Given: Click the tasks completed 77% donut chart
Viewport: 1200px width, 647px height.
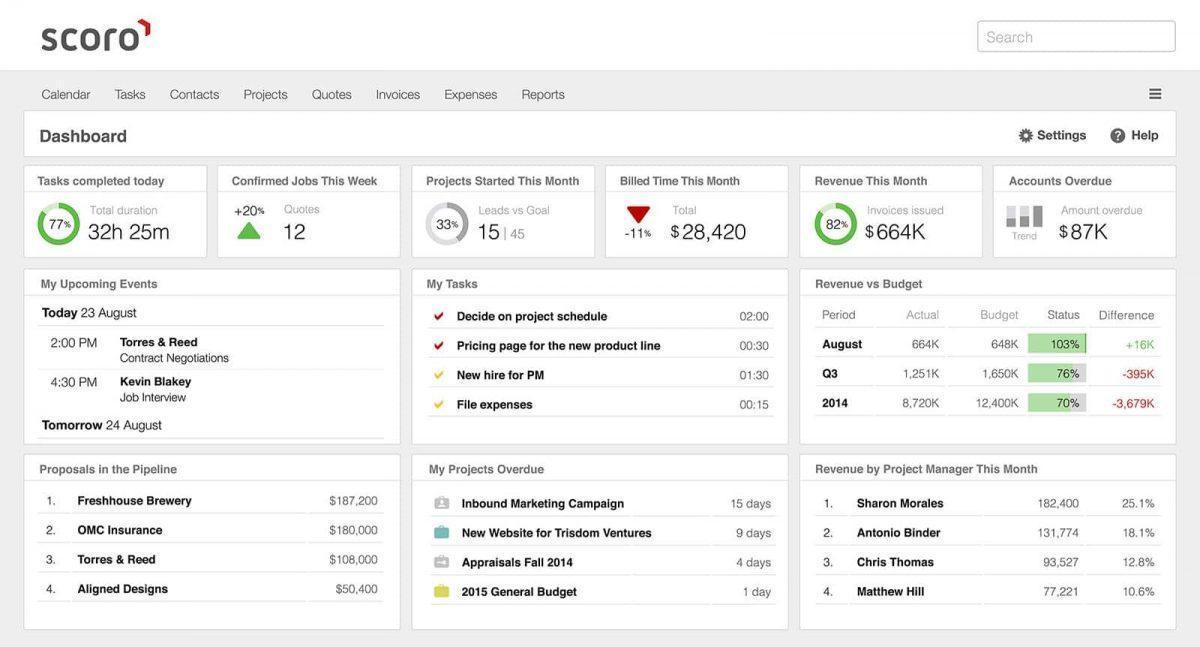Looking at the screenshot, I should (x=58, y=224).
